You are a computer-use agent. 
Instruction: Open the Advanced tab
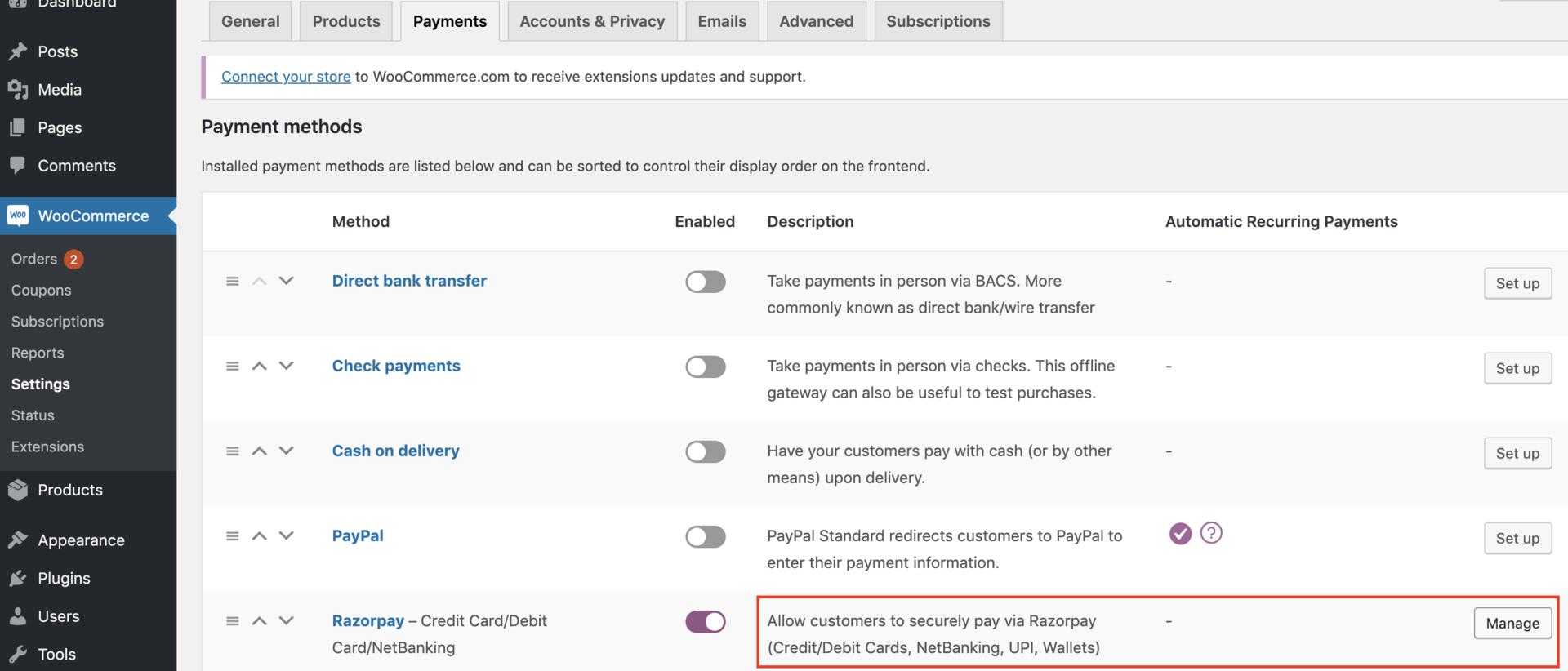[x=816, y=21]
